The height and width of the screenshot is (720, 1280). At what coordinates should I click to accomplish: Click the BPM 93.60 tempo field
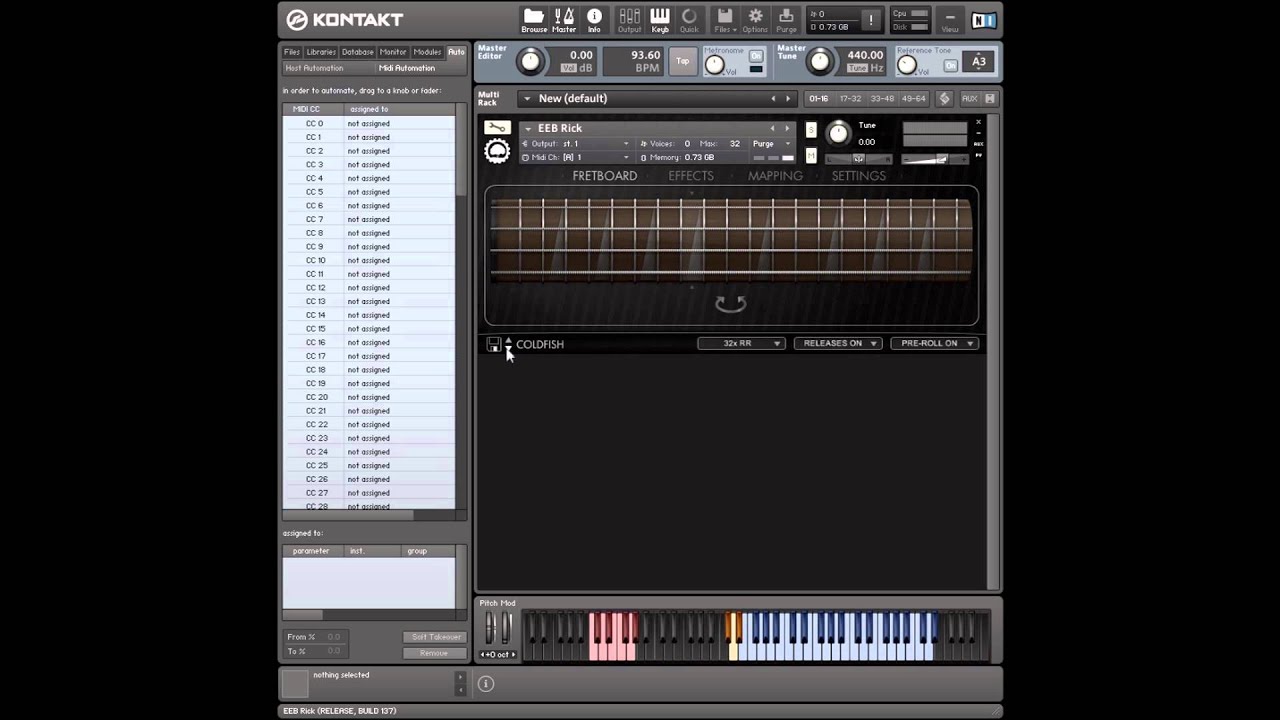point(633,61)
